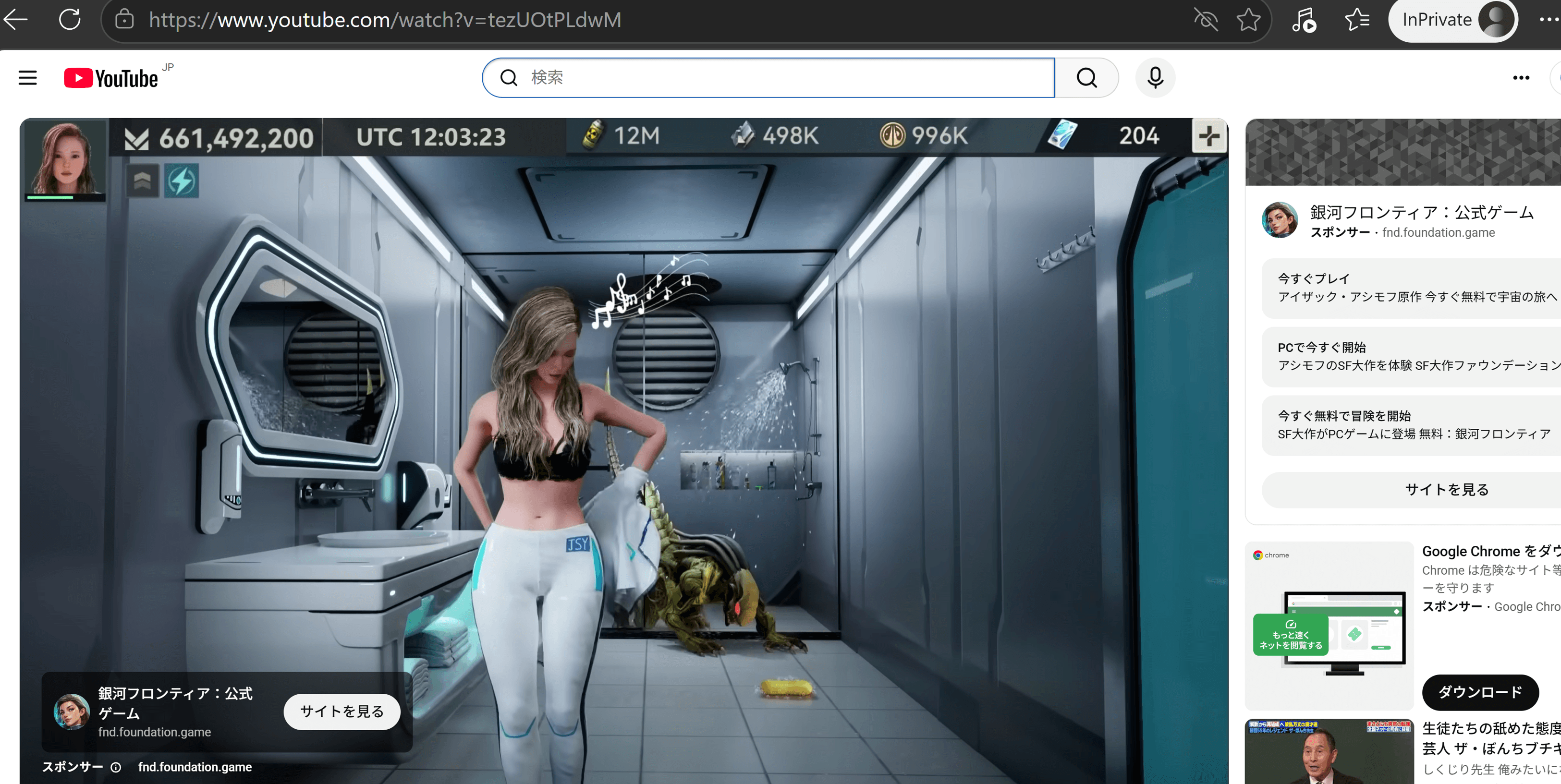Click 銀河フロンティア sidebar ad avatar
The height and width of the screenshot is (784, 1561).
[x=1279, y=220]
